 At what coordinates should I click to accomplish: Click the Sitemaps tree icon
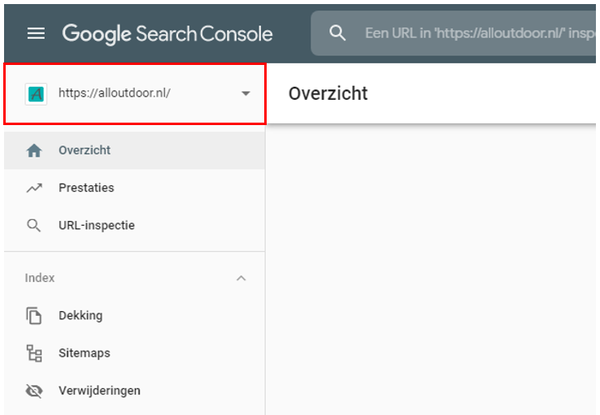tap(34, 353)
